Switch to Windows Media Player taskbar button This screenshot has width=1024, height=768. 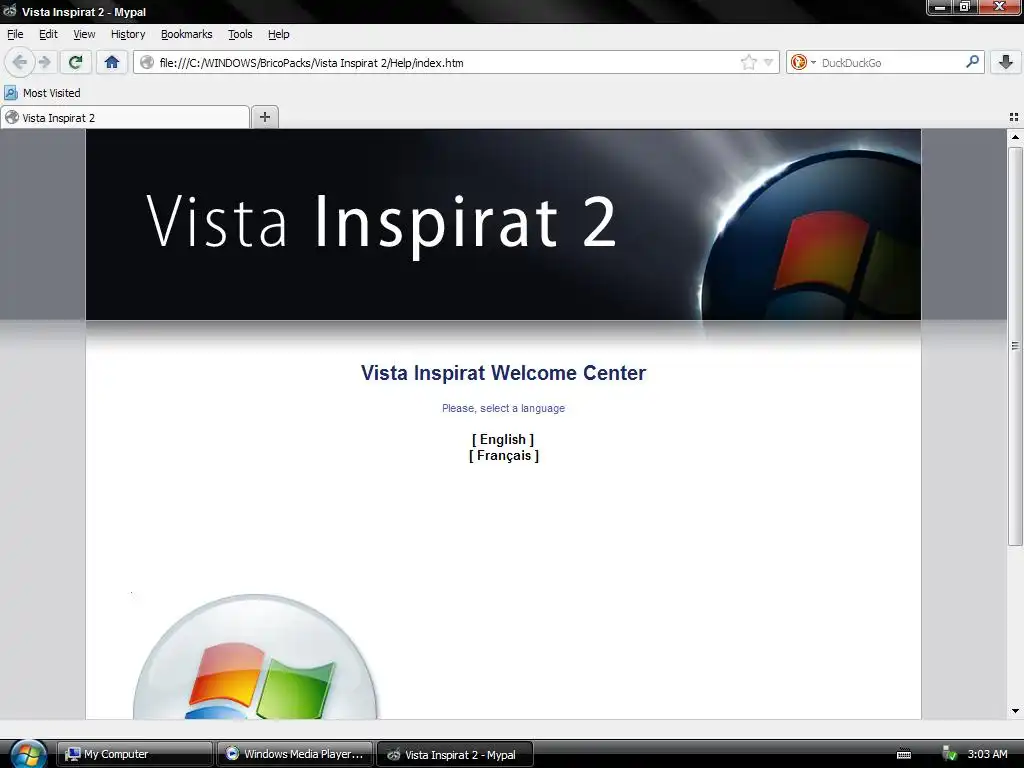coord(295,754)
